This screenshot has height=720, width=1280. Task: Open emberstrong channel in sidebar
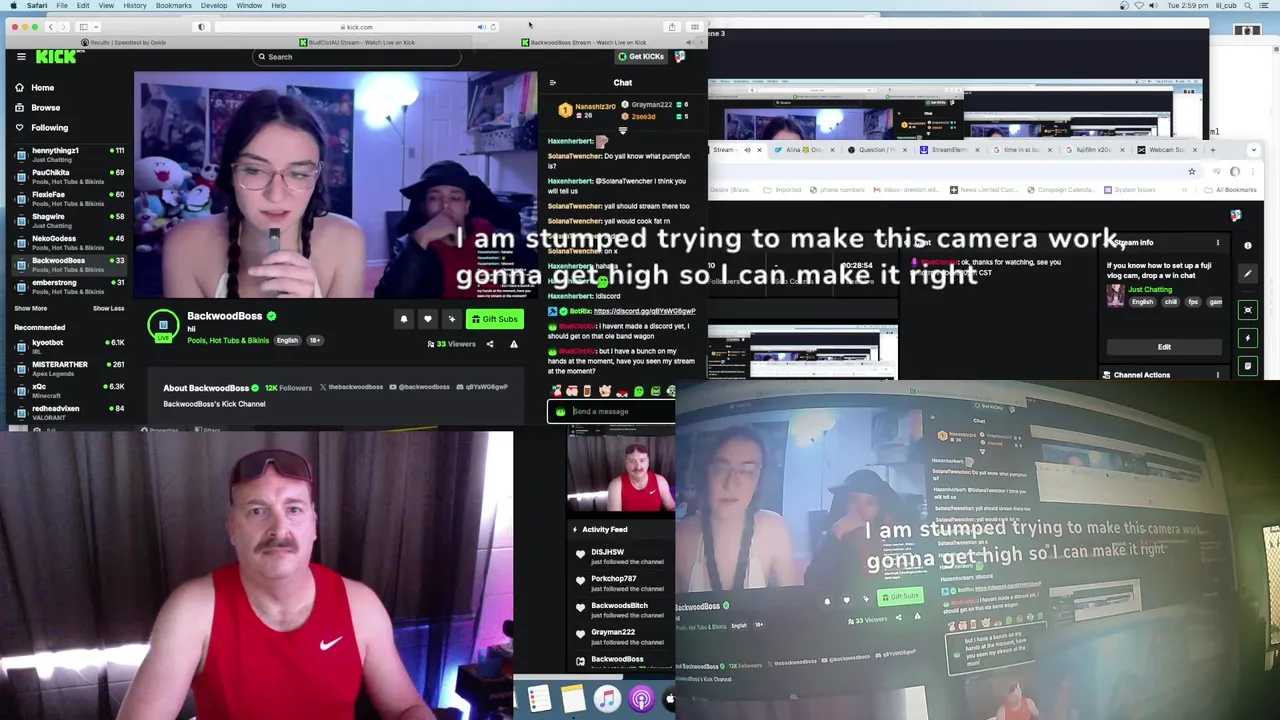pyautogui.click(x=70, y=286)
